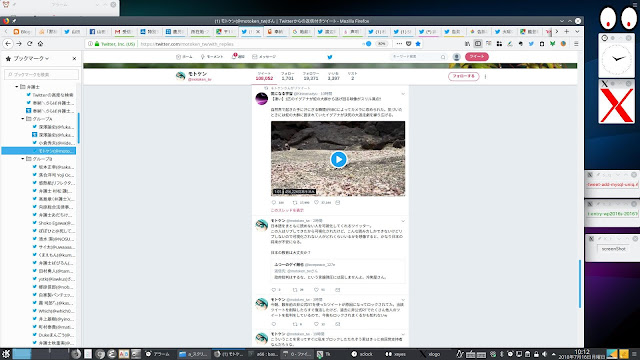The height and width of the screenshot is (360, 640).
Task: Open page actions three-dot menu in address bar
Action: pos(399,44)
